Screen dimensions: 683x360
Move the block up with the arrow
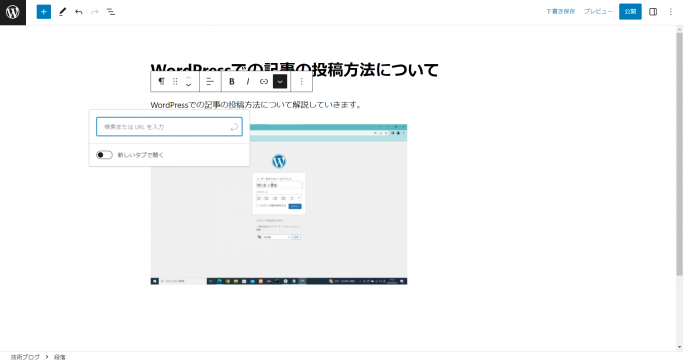click(x=189, y=78)
